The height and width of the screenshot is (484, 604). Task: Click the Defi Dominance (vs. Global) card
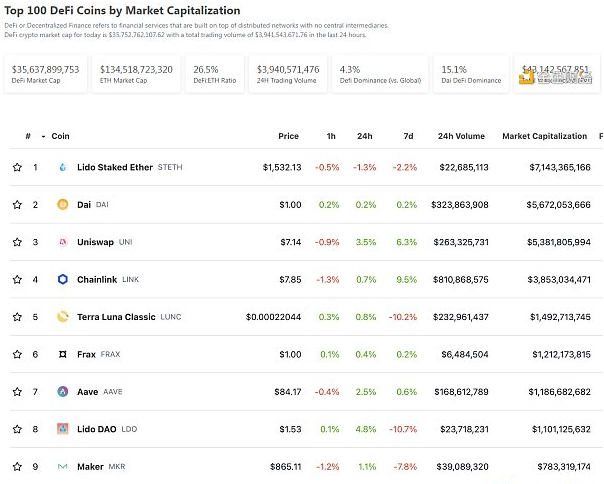pos(380,74)
